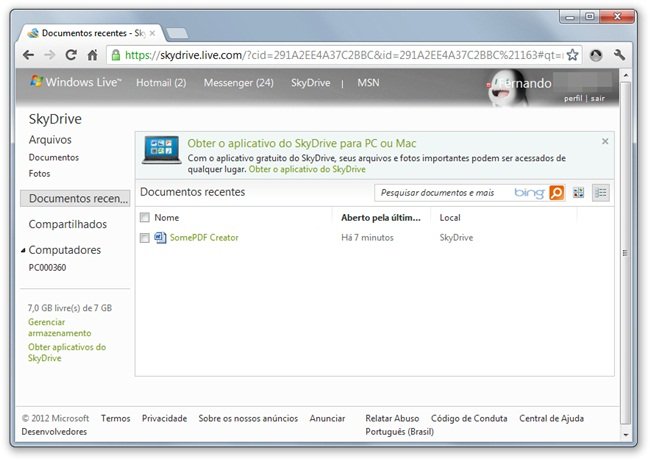Viewport: 650px width, 461px height.
Task: Open Compartilhados in the sidebar
Action: pos(68,224)
